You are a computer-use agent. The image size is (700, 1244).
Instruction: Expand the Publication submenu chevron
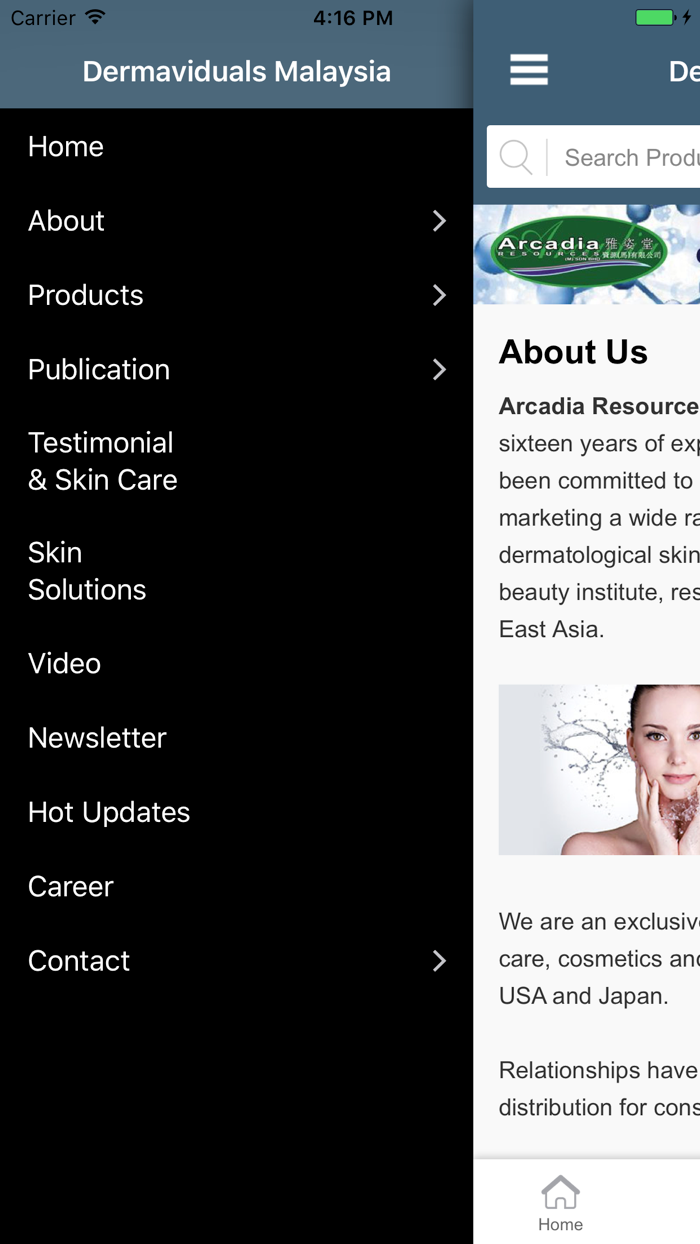tap(439, 369)
